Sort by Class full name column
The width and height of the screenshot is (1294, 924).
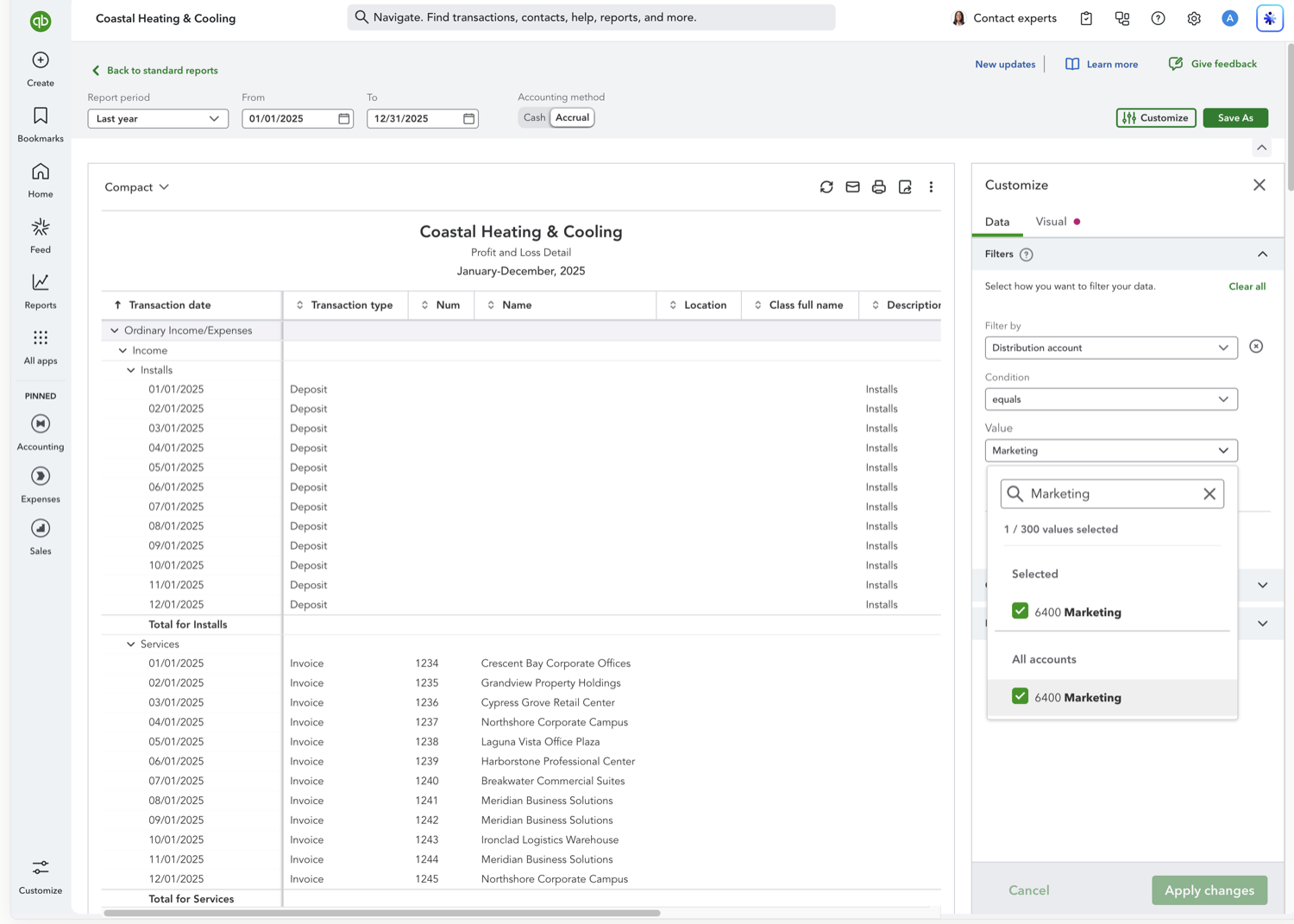(799, 305)
